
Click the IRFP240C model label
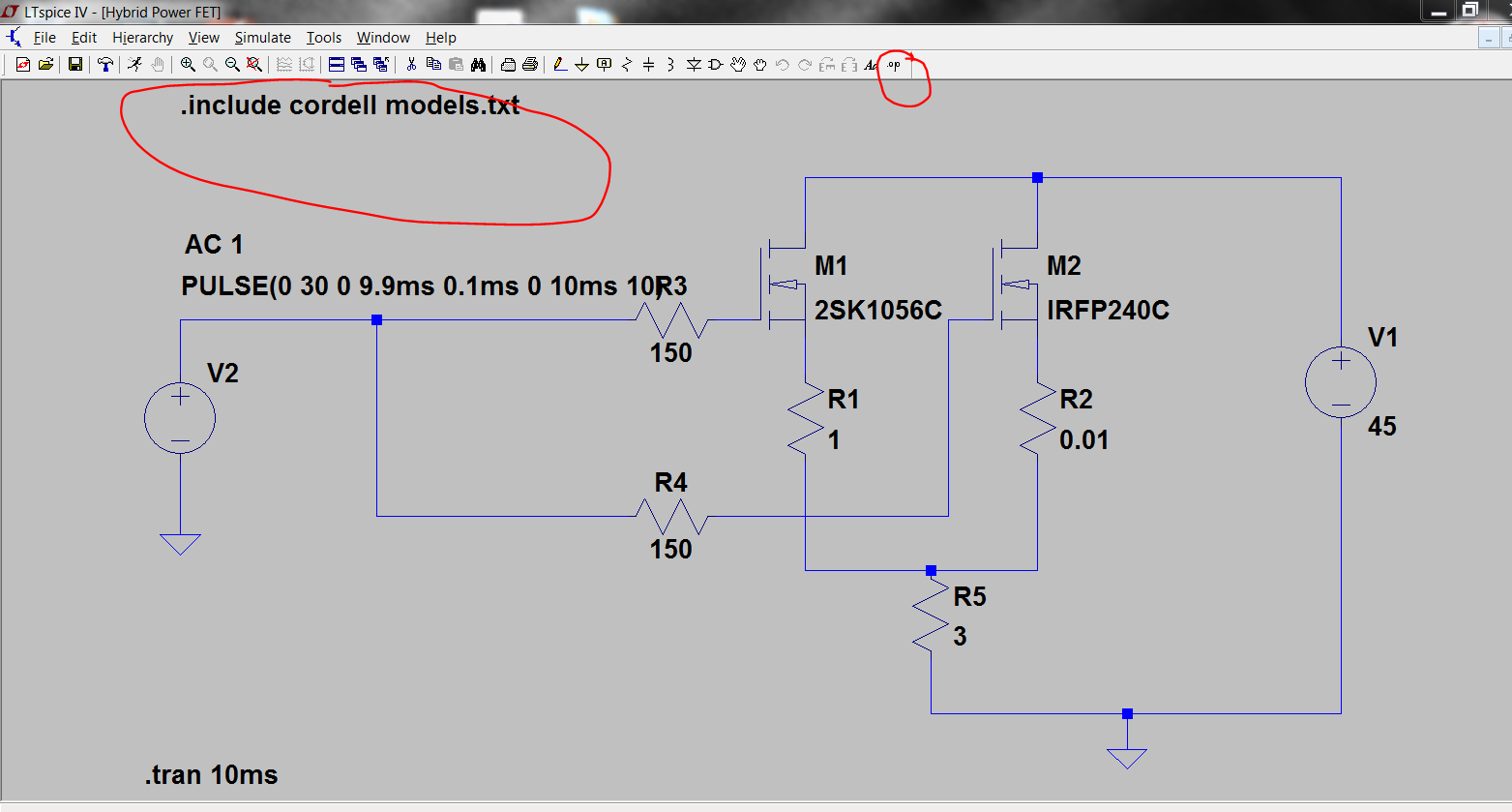[x=1108, y=310]
